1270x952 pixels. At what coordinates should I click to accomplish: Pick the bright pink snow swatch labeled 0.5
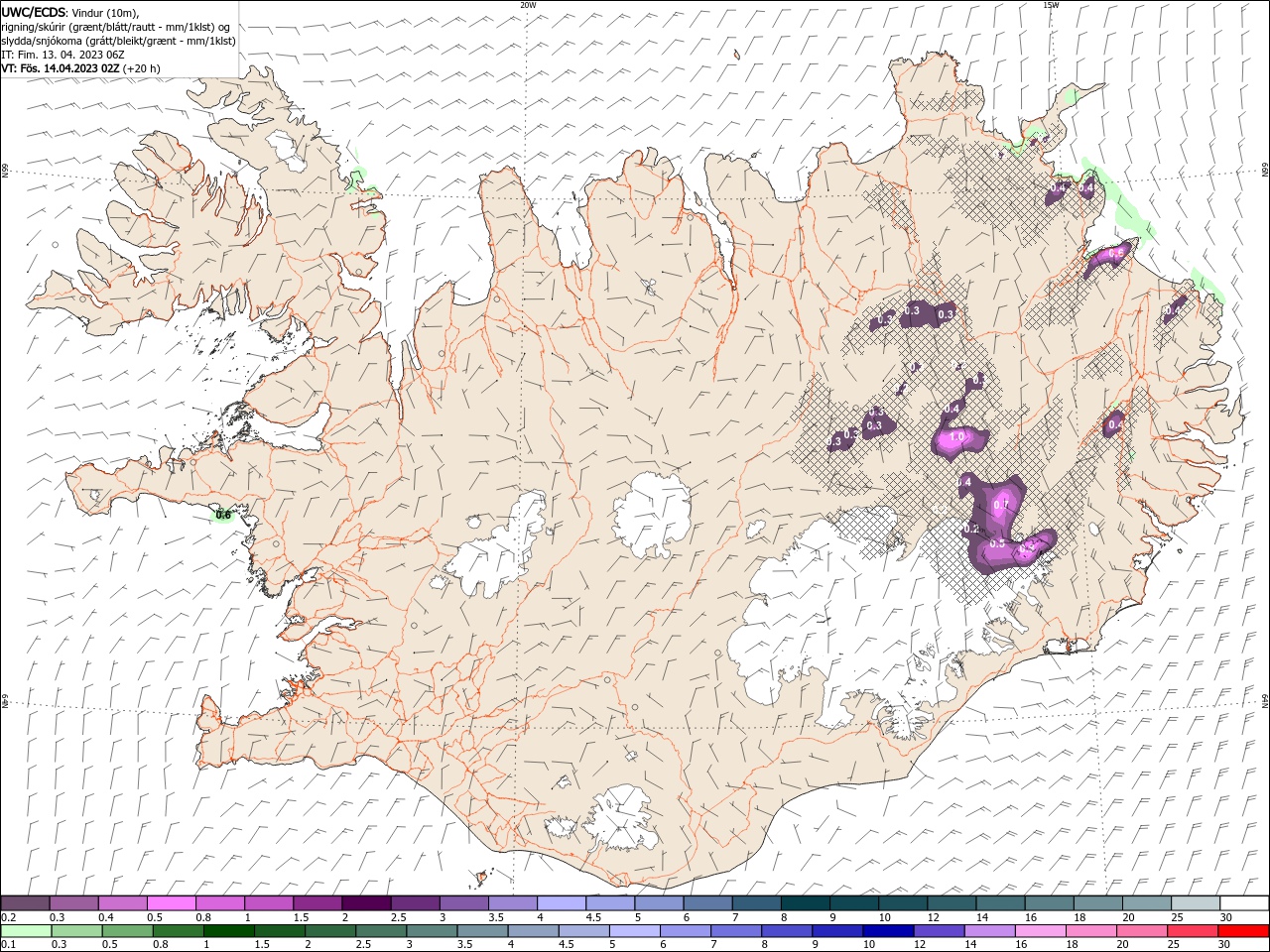172,903
